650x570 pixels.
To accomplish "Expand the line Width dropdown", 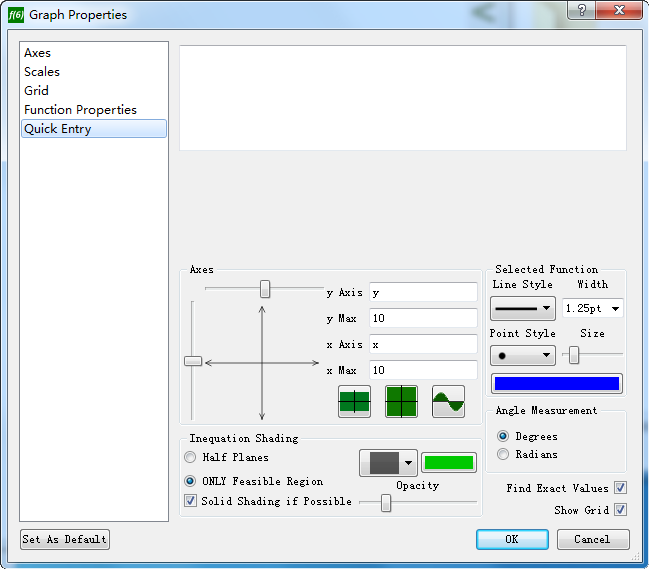I will [592, 309].
